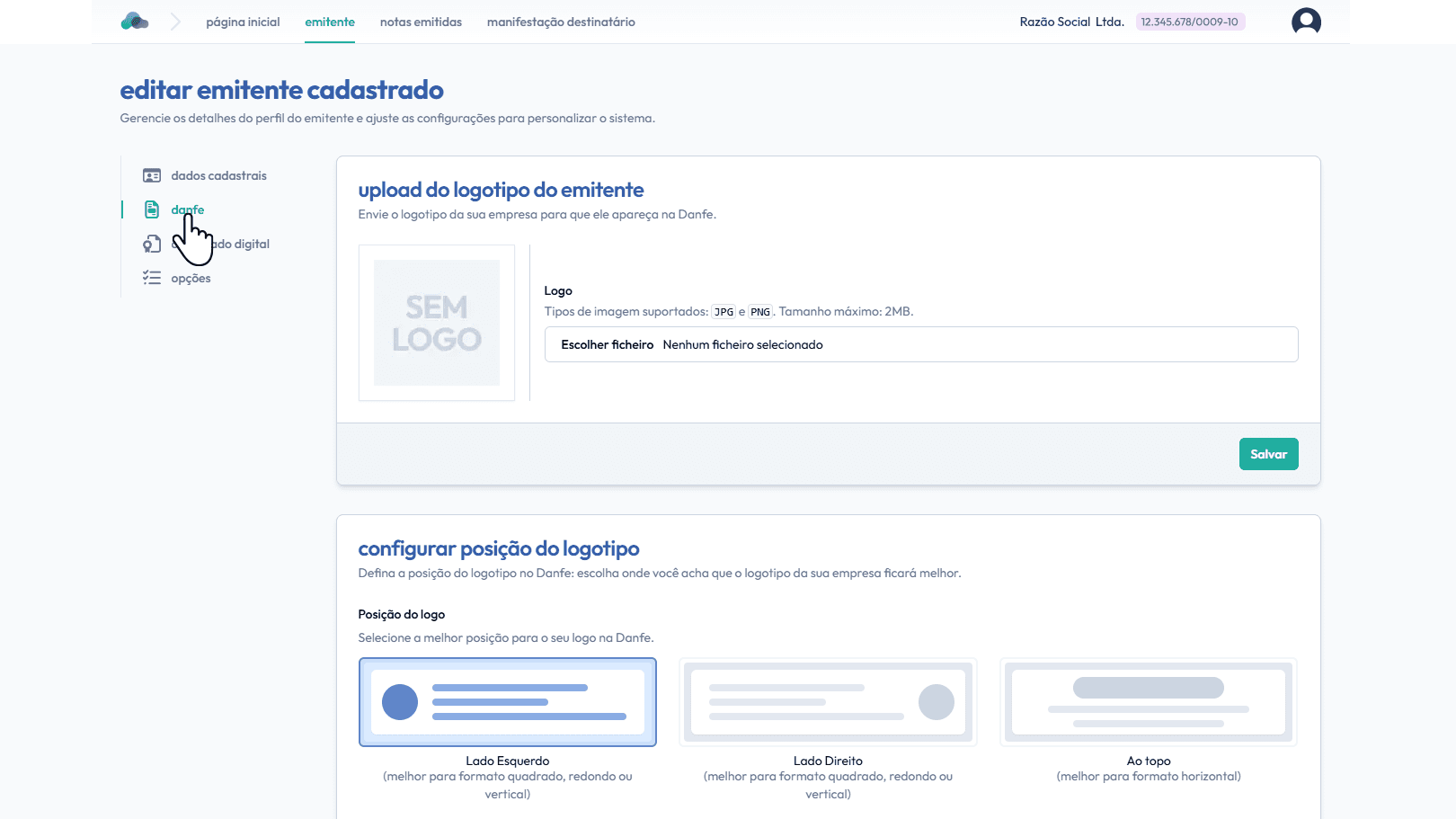
Task: Open dados cadastrais sidebar section
Action: coord(218,176)
